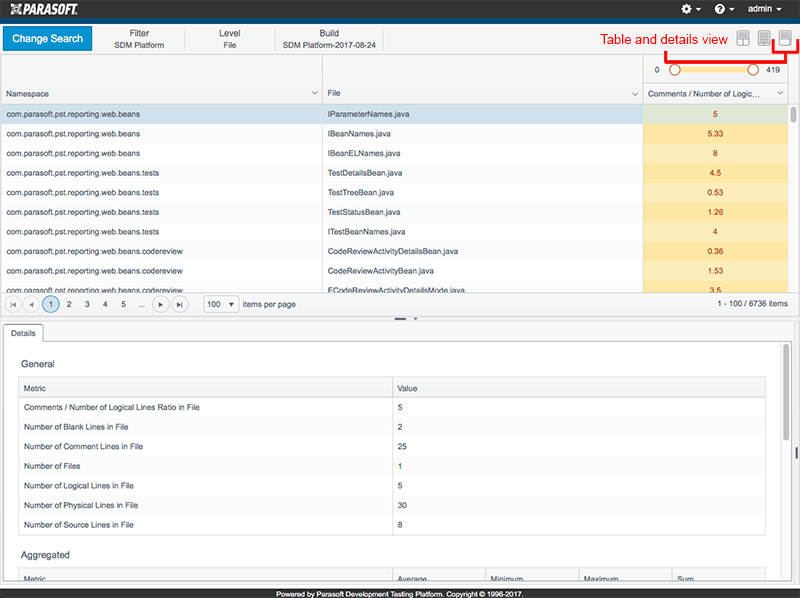Click the results table vertical scrollbar
The height and width of the screenshot is (598, 800).
point(793,114)
